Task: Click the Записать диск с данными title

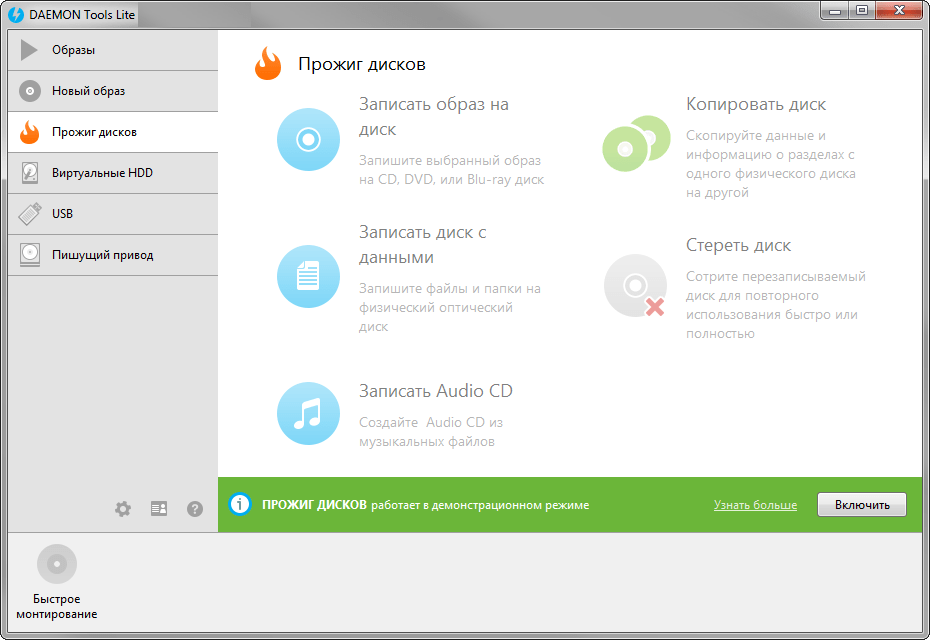Action: [422, 244]
